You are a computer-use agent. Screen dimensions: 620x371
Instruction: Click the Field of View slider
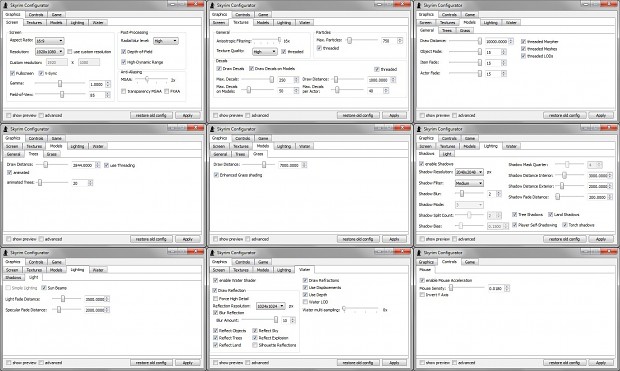coord(60,95)
